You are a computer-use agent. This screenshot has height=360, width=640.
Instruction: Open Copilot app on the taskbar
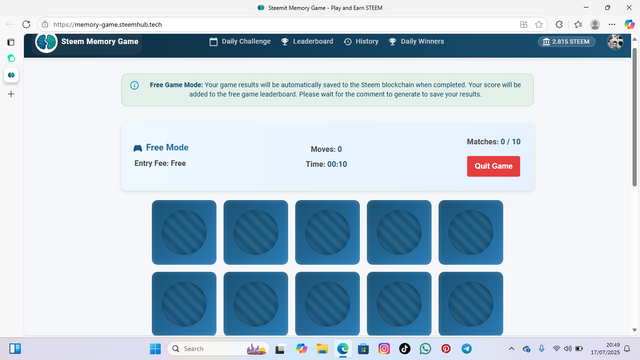pos(302,349)
